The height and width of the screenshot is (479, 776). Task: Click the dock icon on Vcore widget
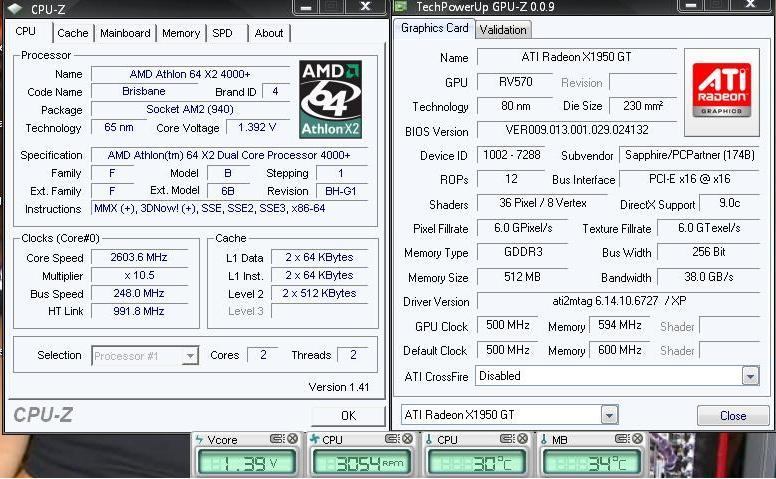point(278,438)
